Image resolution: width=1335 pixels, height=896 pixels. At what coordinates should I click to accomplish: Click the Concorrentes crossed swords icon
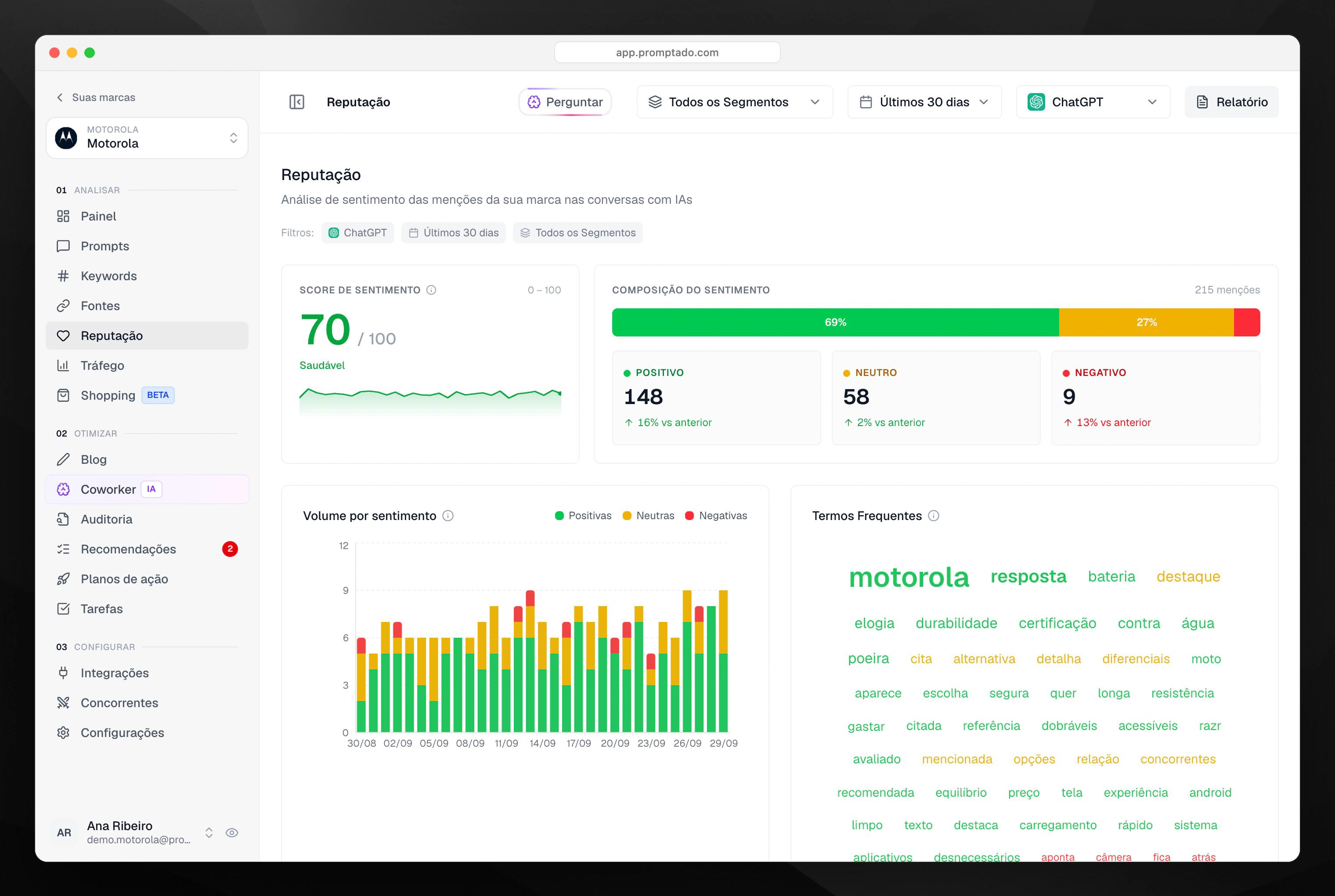click(63, 703)
